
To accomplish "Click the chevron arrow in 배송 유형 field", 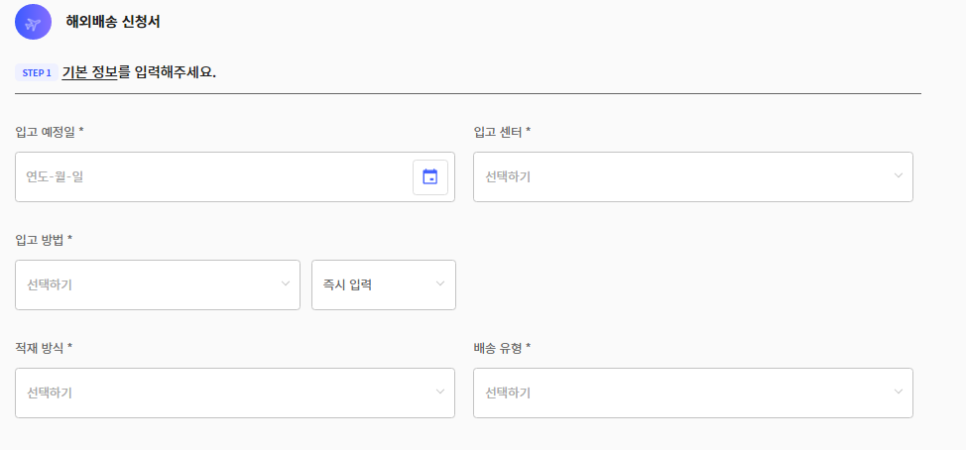I will click(x=898, y=391).
